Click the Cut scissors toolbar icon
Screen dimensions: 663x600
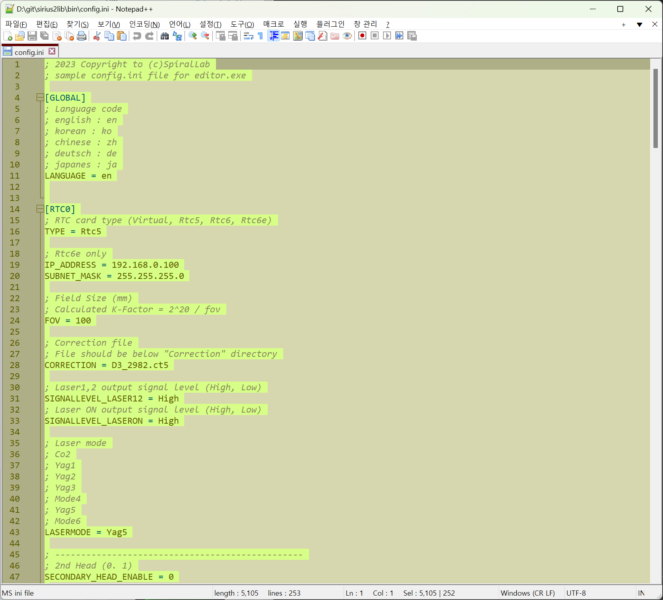pyautogui.click(x=97, y=36)
